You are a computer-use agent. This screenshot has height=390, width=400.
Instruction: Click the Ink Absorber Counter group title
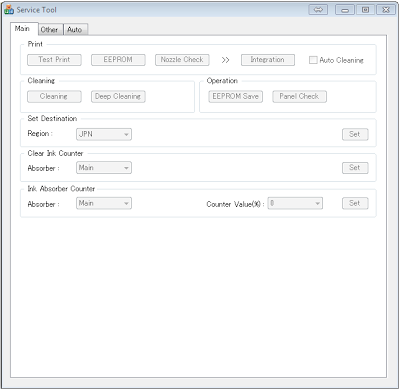[x=61, y=189]
